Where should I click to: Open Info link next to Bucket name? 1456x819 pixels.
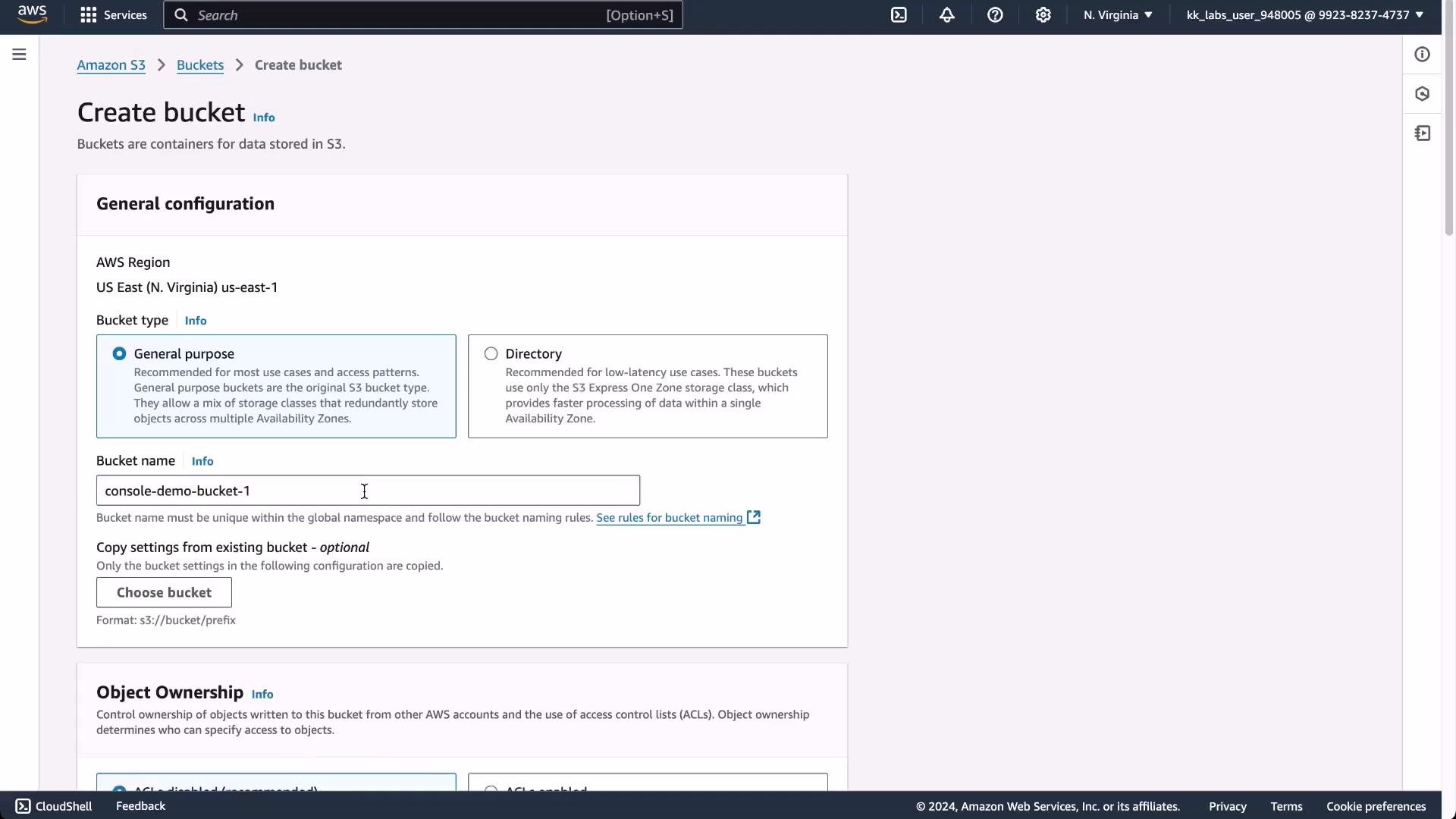202,461
